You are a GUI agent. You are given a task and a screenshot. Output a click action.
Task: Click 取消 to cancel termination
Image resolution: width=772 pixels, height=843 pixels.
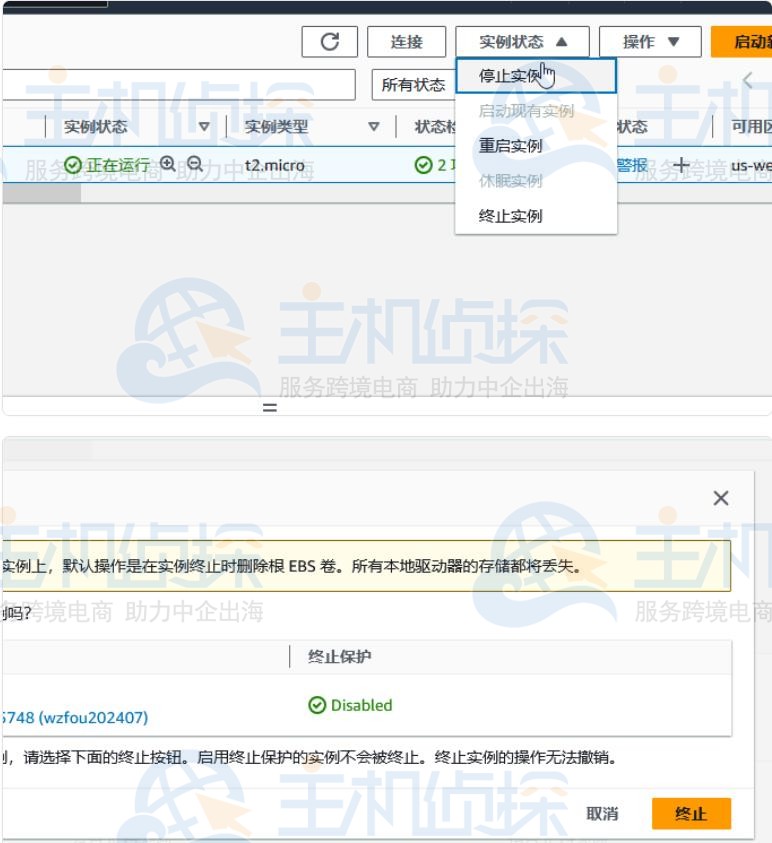pos(602,813)
